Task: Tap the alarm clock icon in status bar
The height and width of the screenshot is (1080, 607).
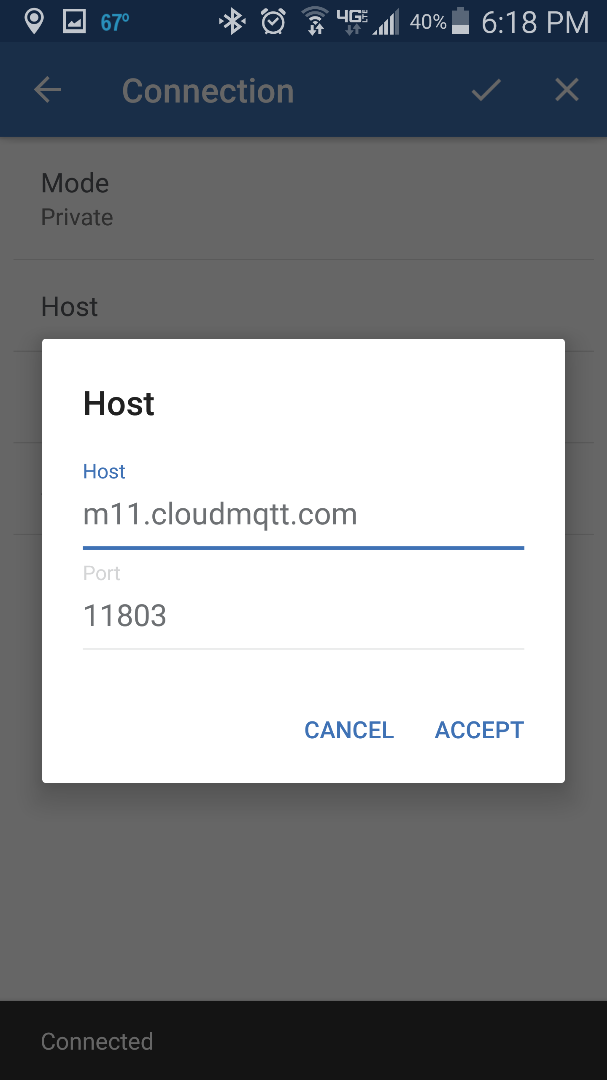Action: click(273, 20)
